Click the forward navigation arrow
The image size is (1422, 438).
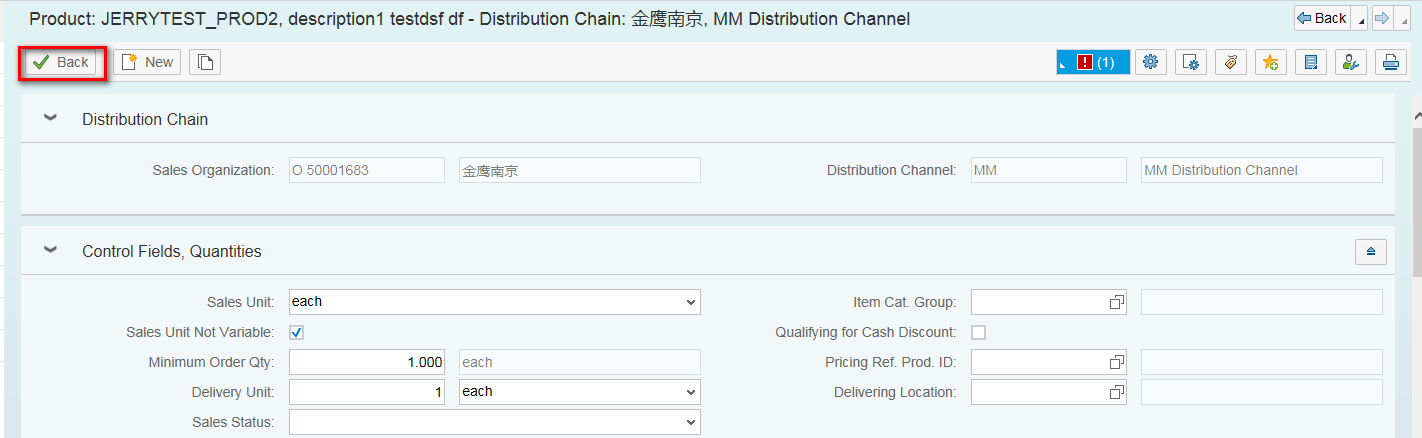click(1382, 18)
